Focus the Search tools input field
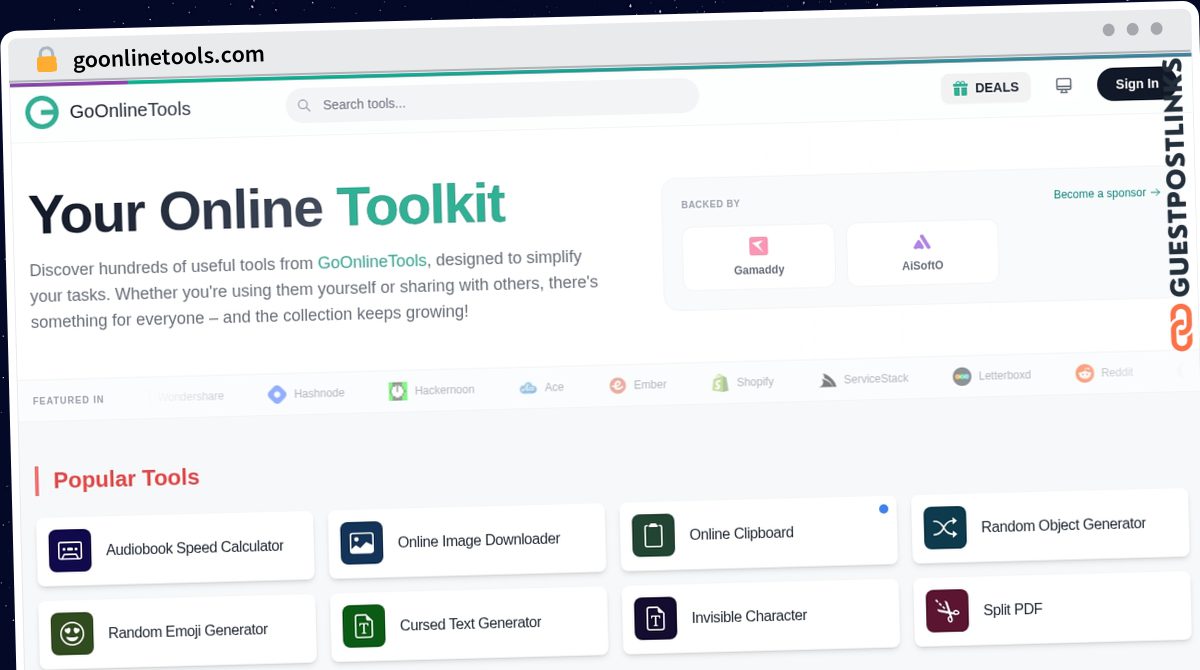 pyautogui.click(x=492, y=101)
